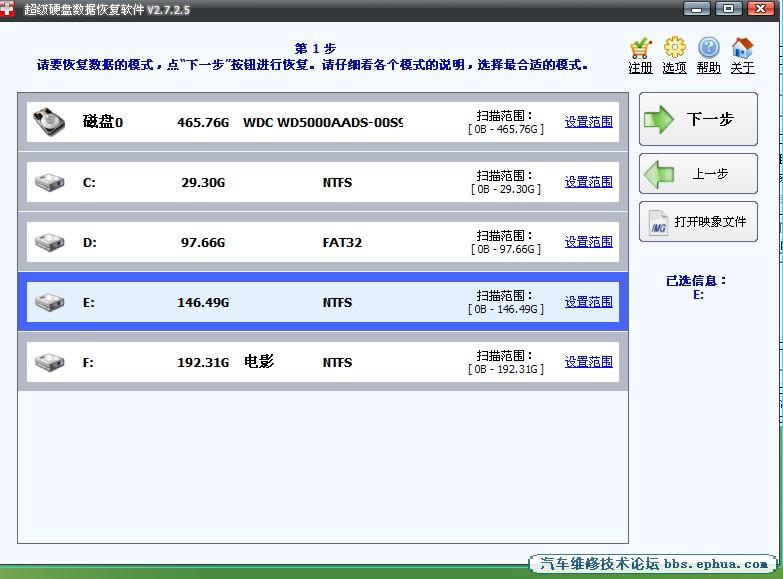Click the D: drive icon
Viewport: 783px width, 579px height.
pyautogui.click(x=49, y=242)
